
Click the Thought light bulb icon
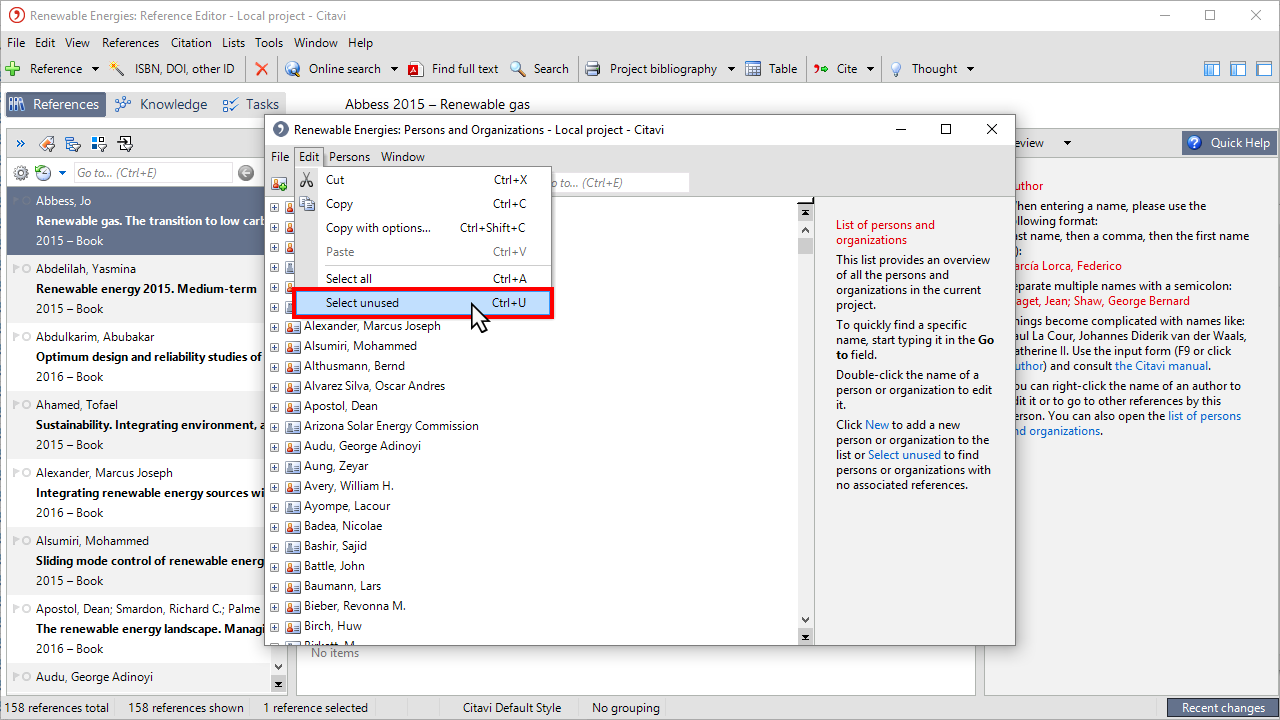point(897,69)
